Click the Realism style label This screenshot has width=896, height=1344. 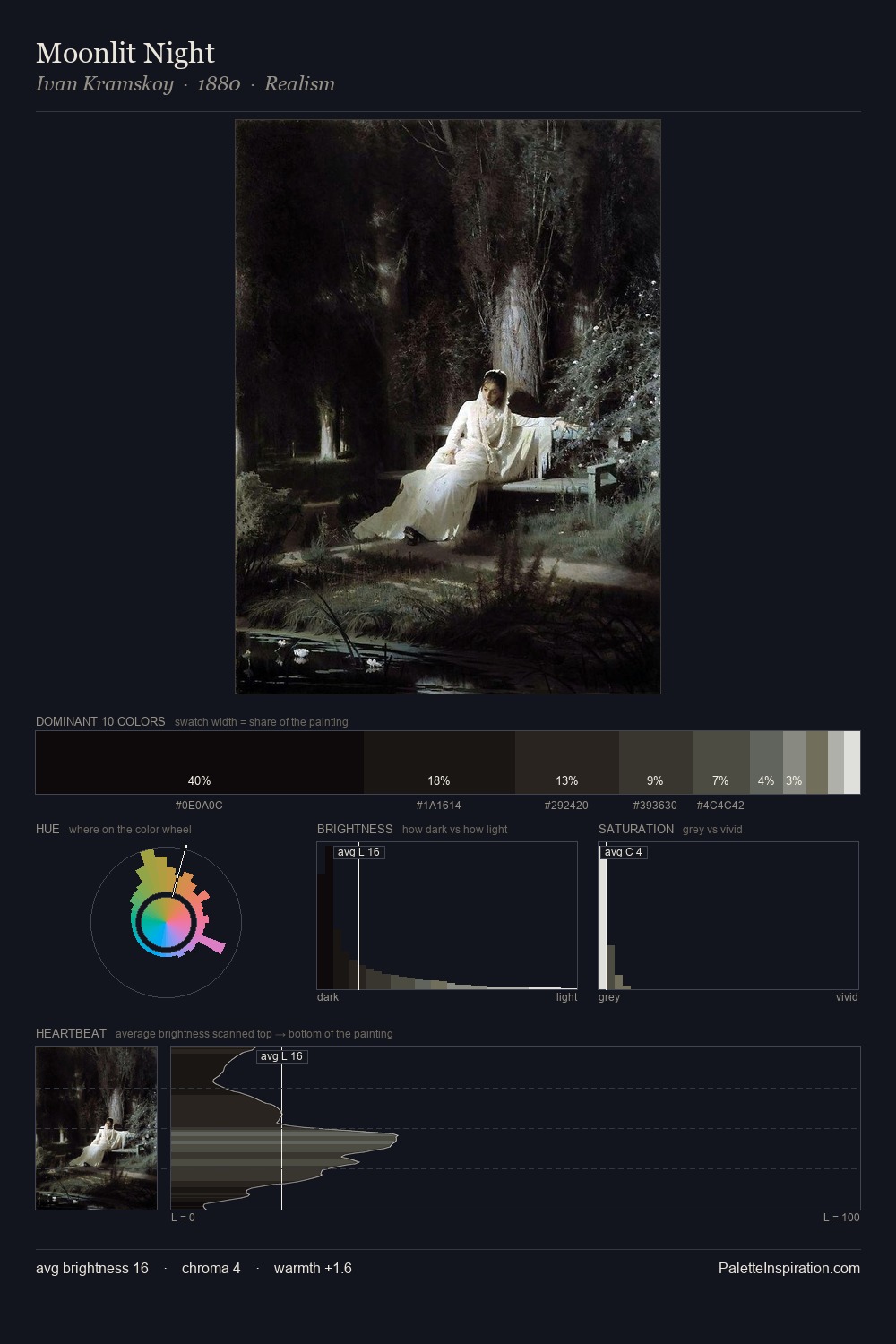299,83
